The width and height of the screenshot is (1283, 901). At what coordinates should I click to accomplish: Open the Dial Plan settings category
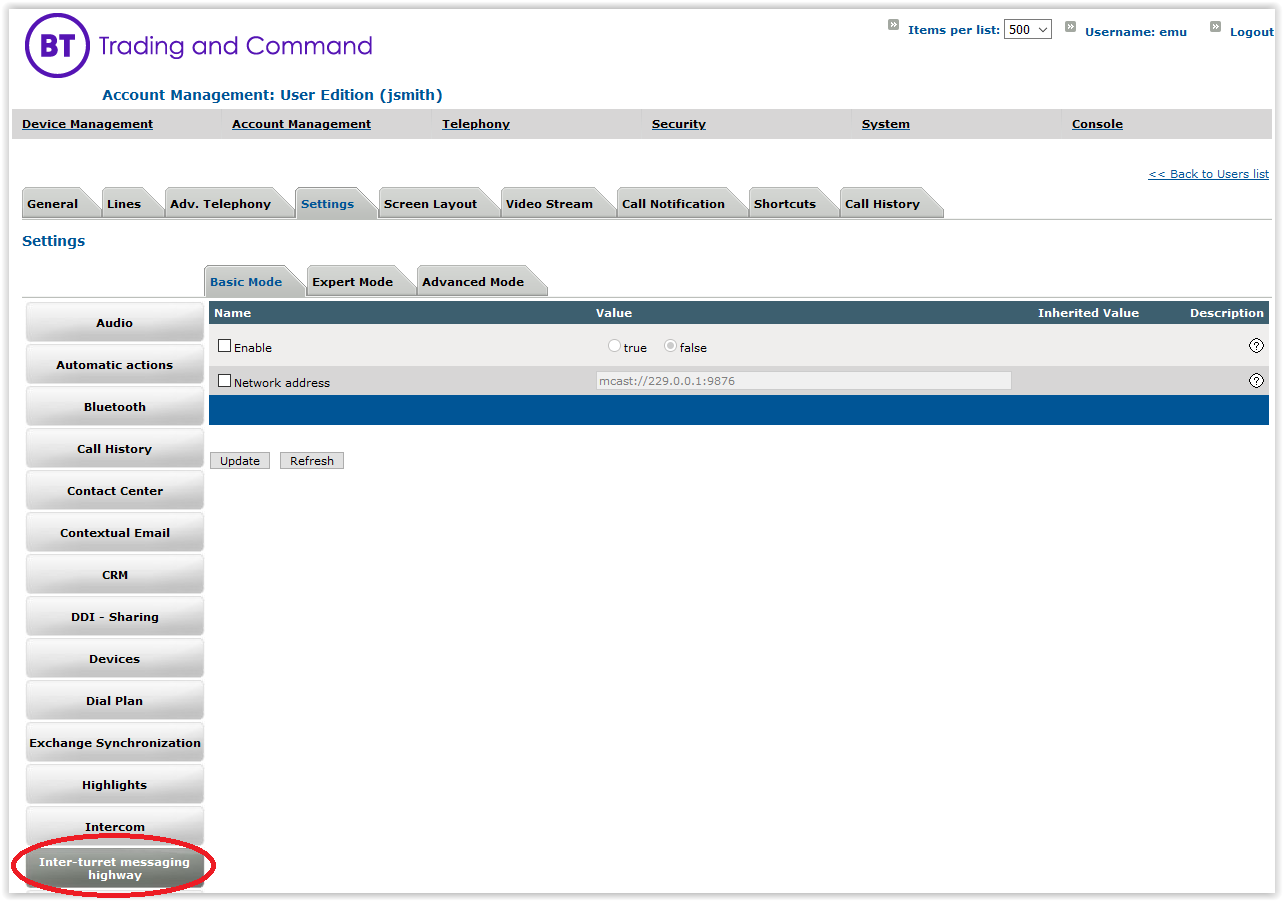click(115, 701)
